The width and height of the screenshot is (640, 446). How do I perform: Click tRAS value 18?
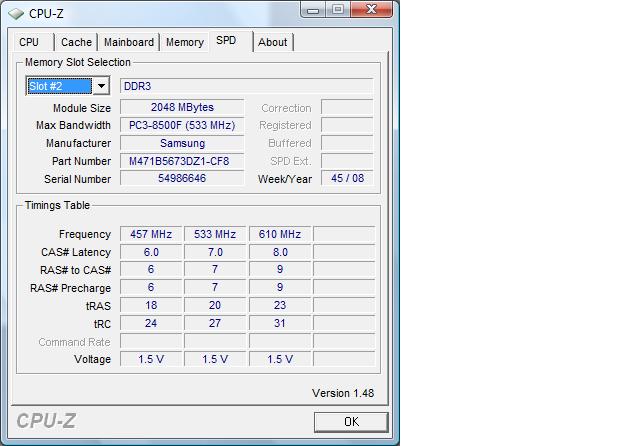coord(151,305)
